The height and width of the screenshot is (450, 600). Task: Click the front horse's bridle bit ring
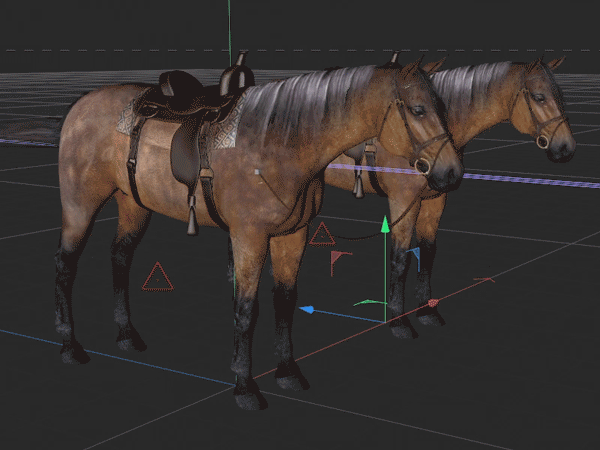pyautogui.click(x=422, y=166)
